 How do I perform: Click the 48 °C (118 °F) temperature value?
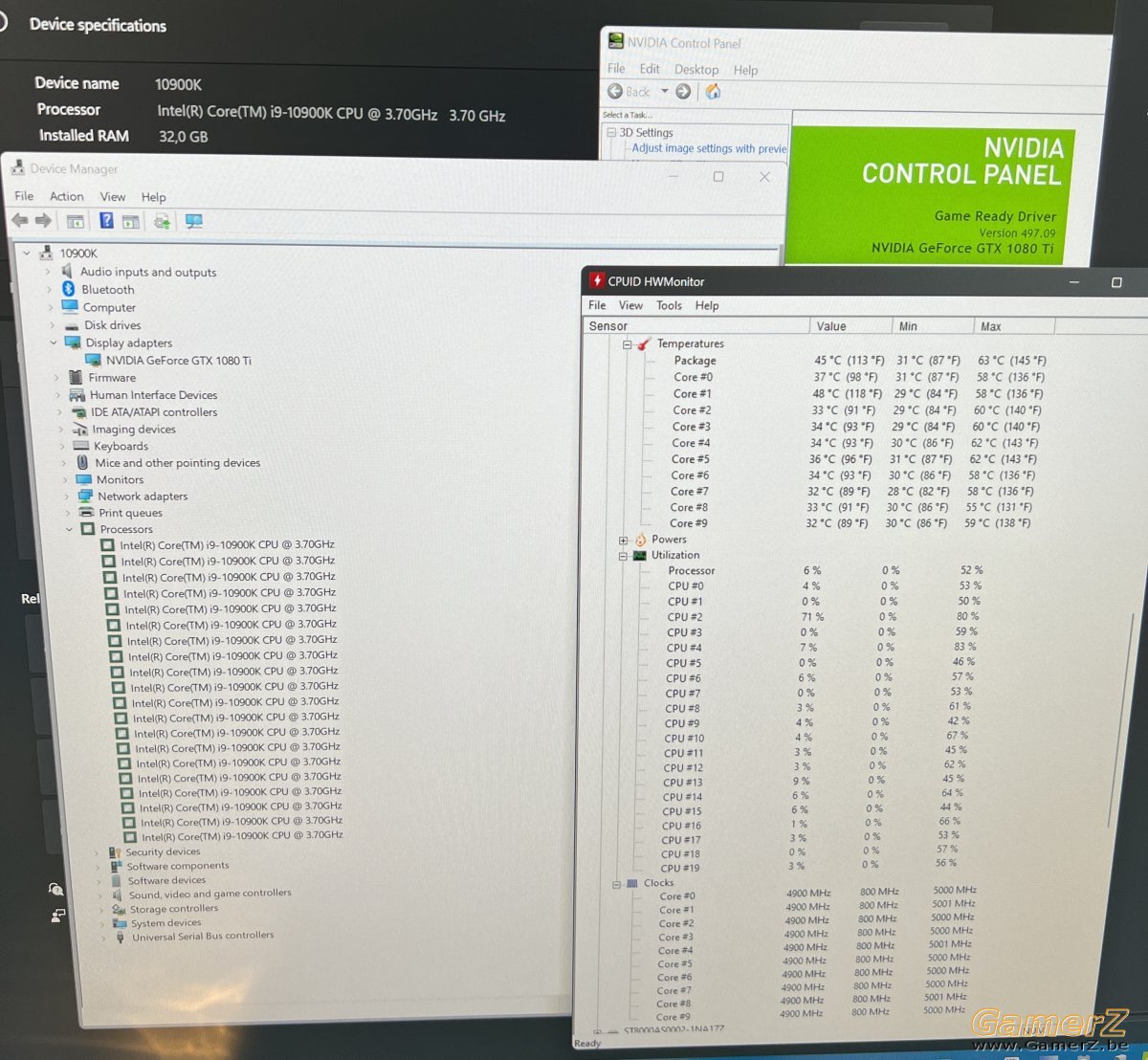coord(847,393)
